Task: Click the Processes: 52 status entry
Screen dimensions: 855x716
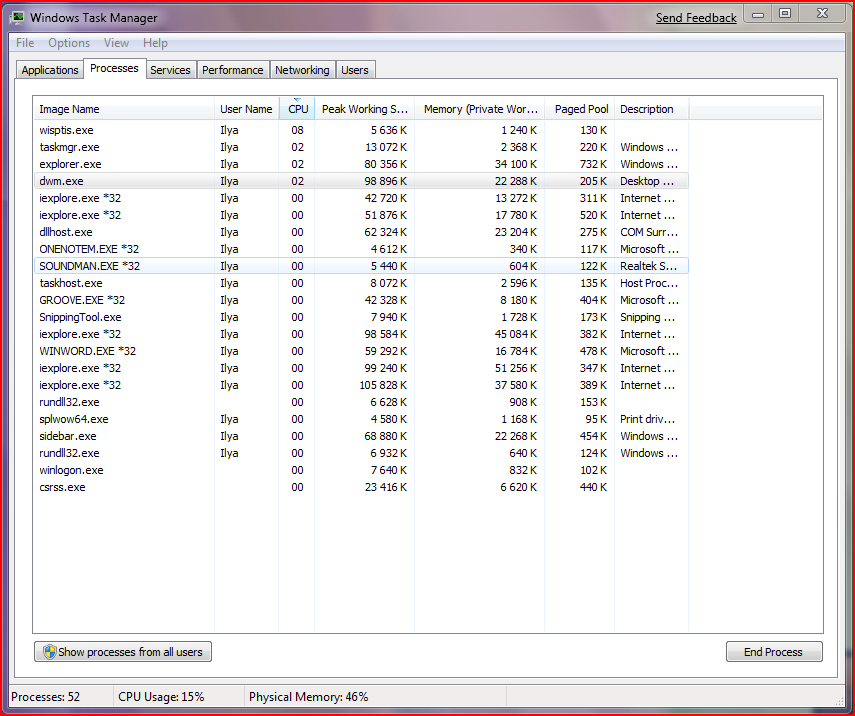Action: [46, 697]
